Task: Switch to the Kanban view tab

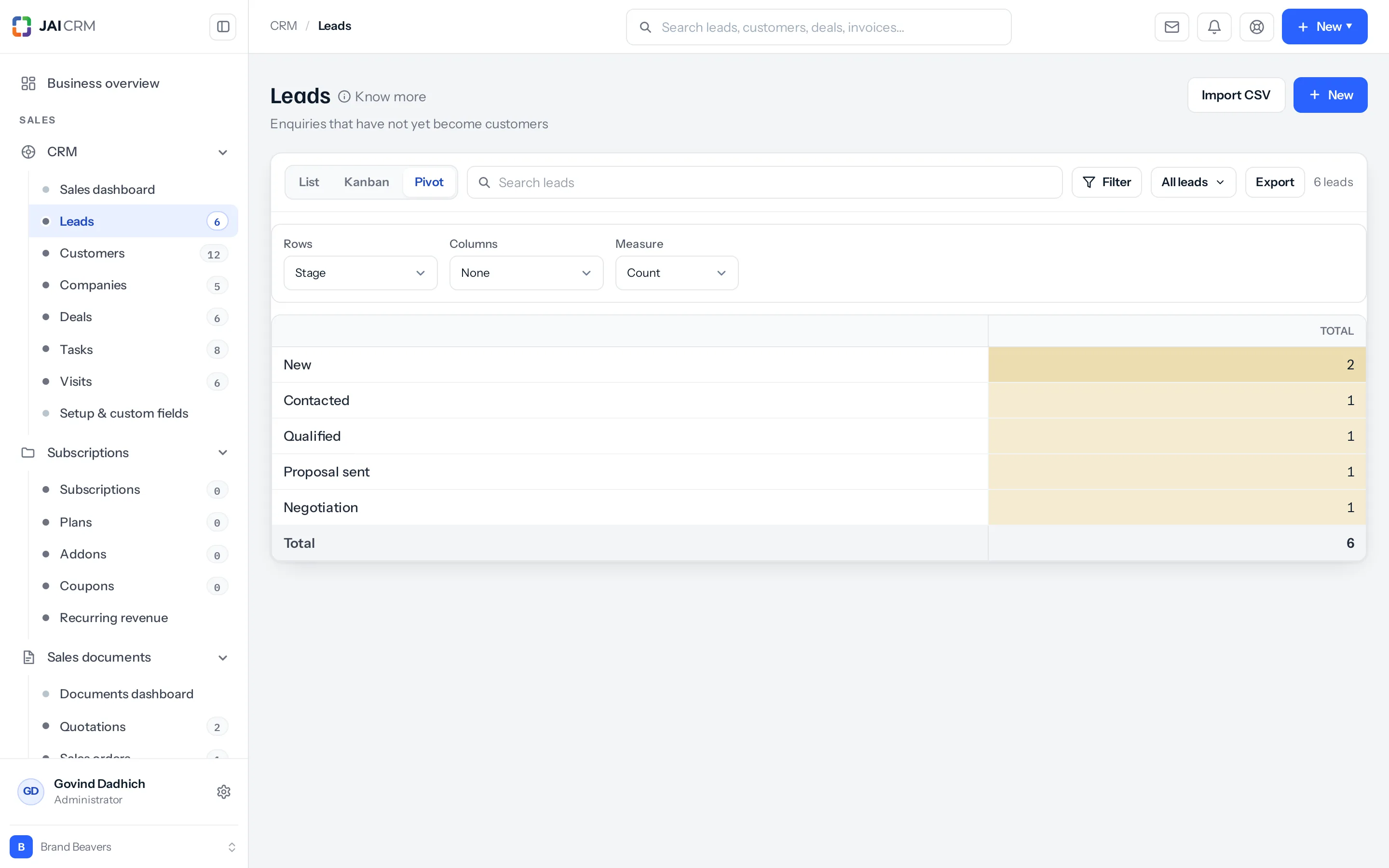Action: (366, 182)
